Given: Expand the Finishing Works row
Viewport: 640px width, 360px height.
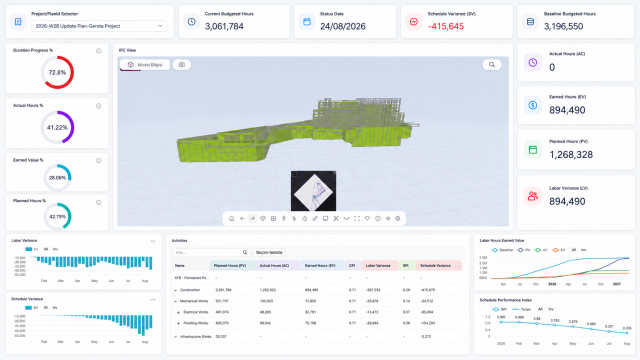Looking at the screenshot, I should 178,323.
